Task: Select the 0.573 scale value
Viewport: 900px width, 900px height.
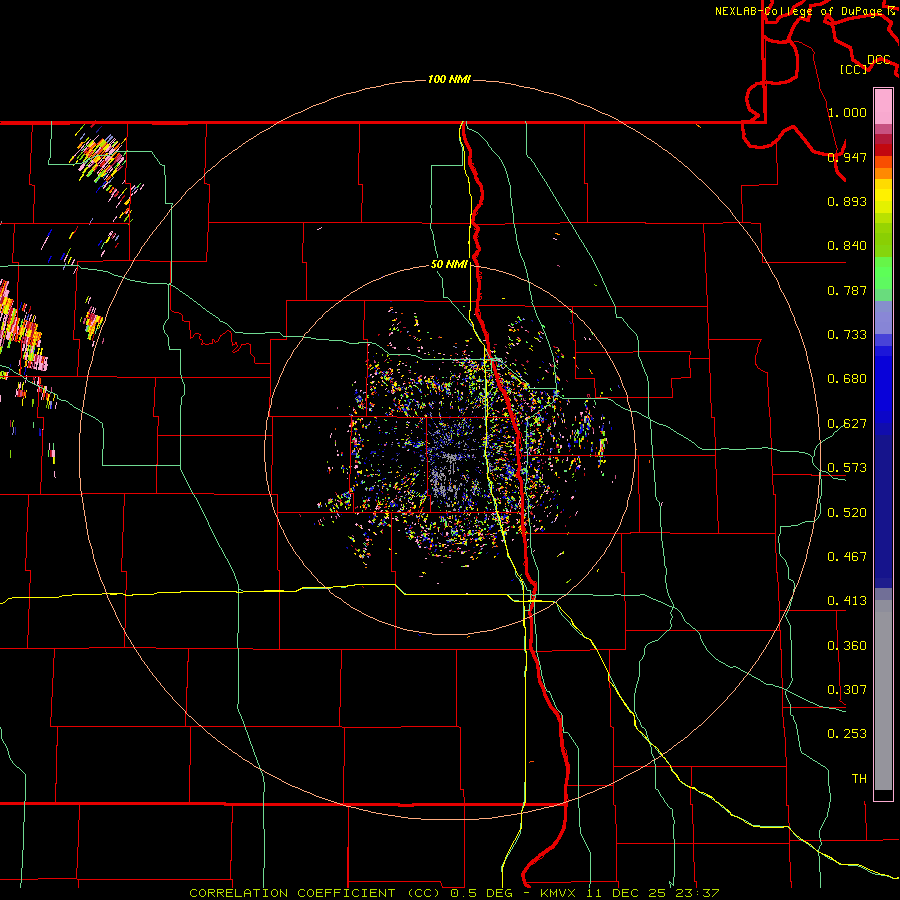Action: [x=847, y=468]
